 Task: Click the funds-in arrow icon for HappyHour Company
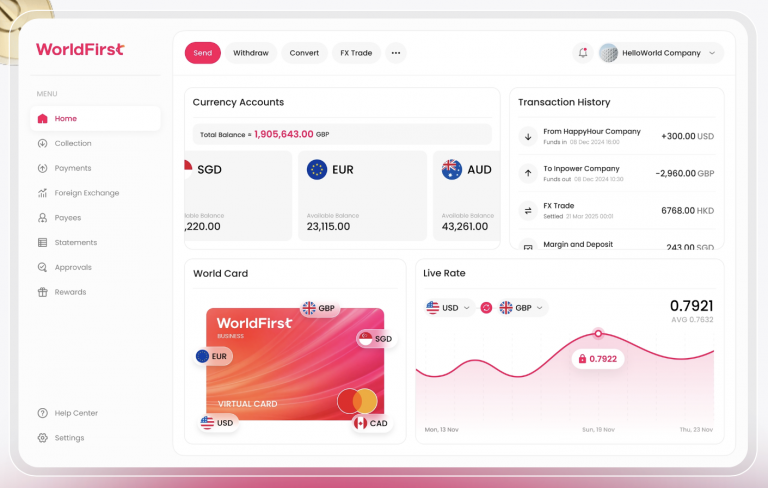click(x=528, y=136)
